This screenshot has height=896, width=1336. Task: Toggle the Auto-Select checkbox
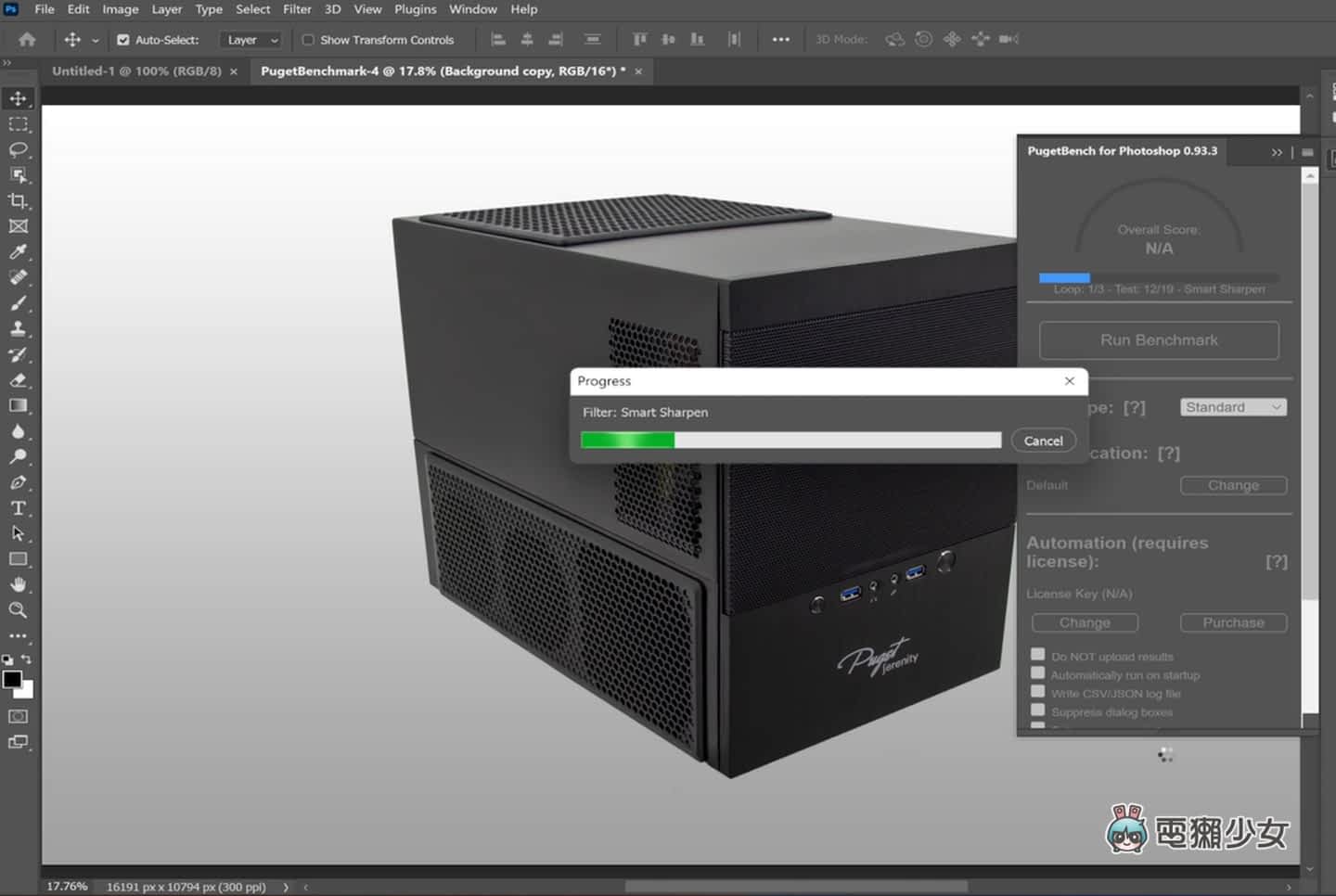[123, 40]
